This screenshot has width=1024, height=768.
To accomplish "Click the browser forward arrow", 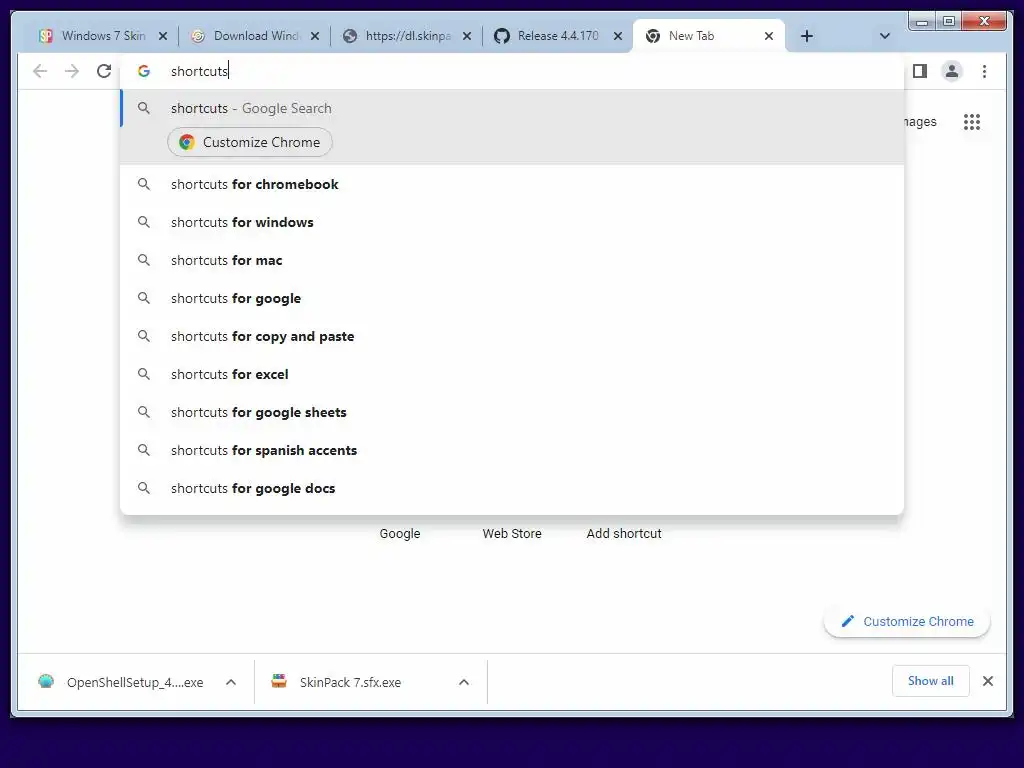I will [x=72, y=71].
